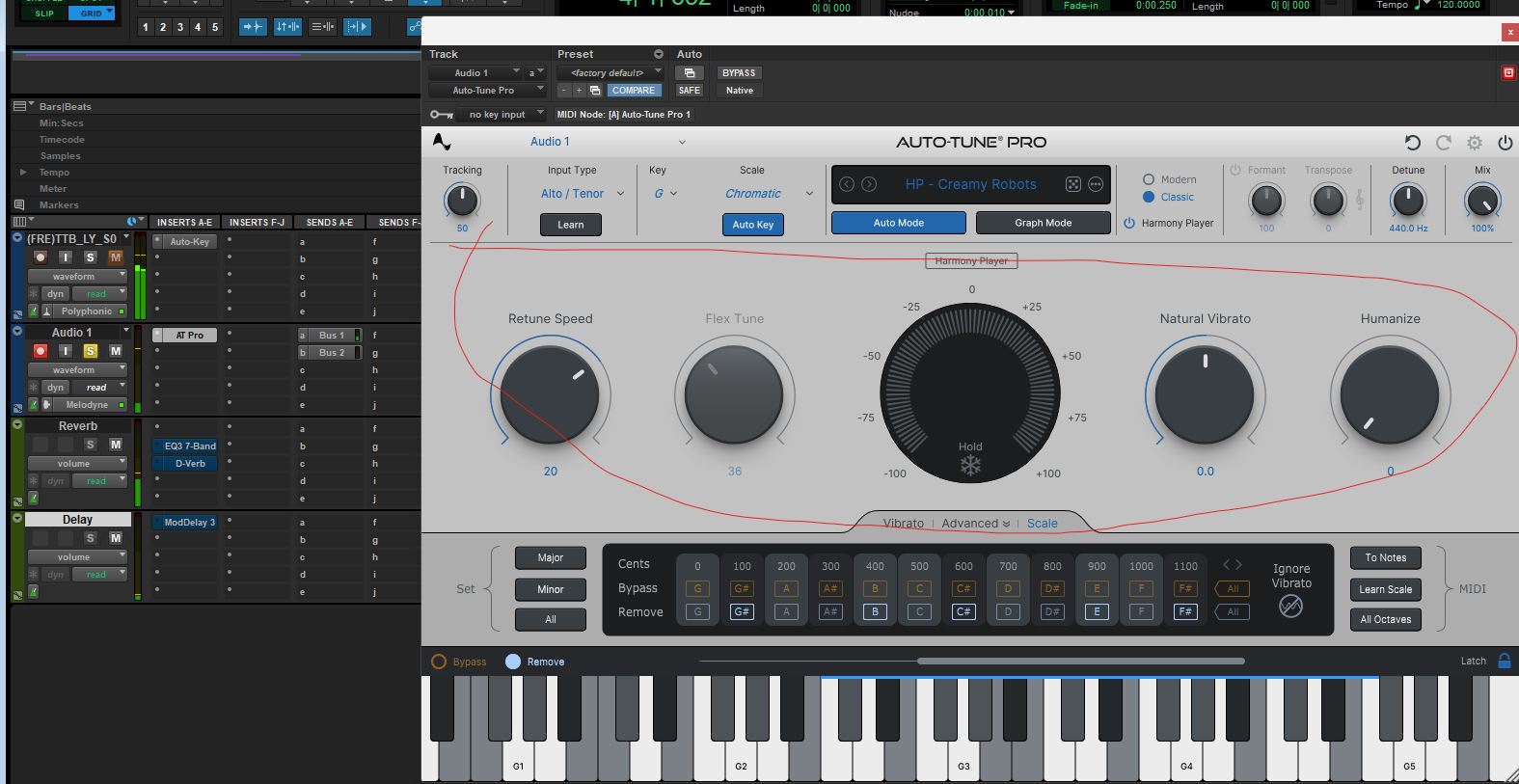Click the G# Remove note button
1519x784 pixels.
(x=742, y=611)
